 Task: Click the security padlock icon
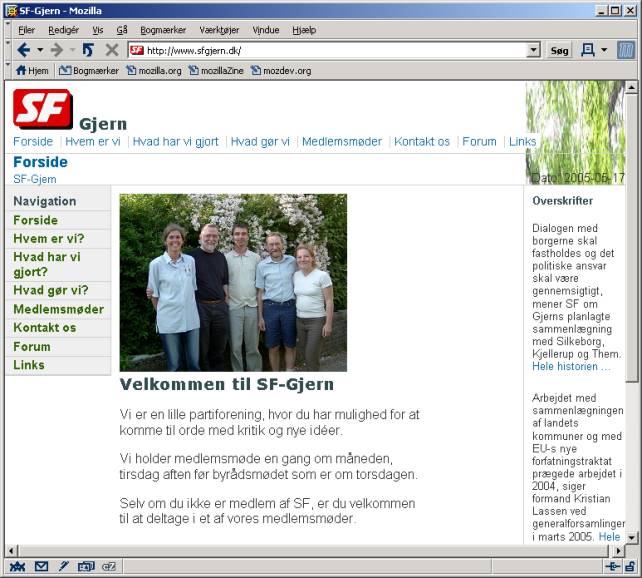coord(630,567)
